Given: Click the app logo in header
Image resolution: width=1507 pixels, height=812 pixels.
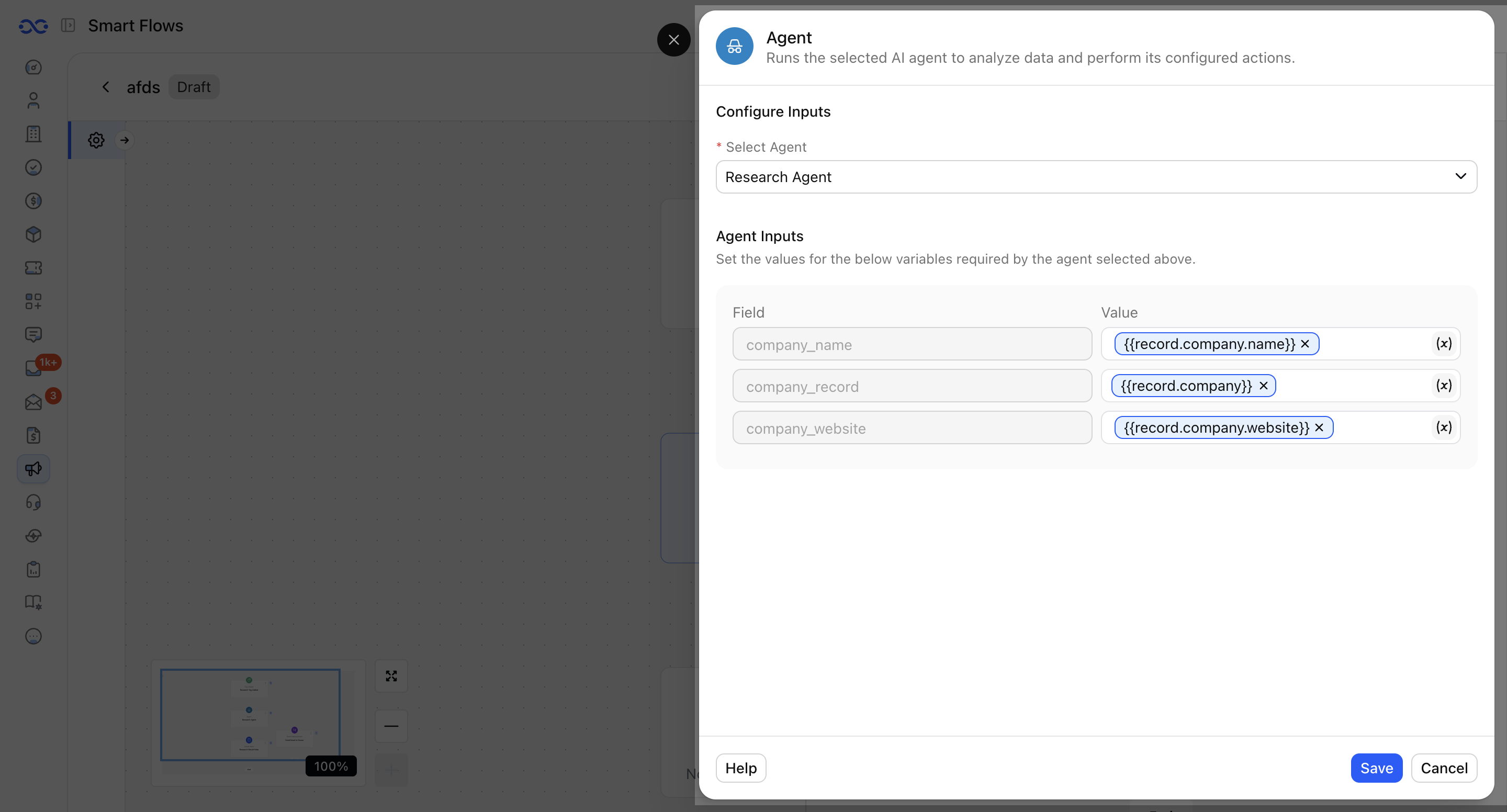Looking at the screenshot, I should [33, 26].
